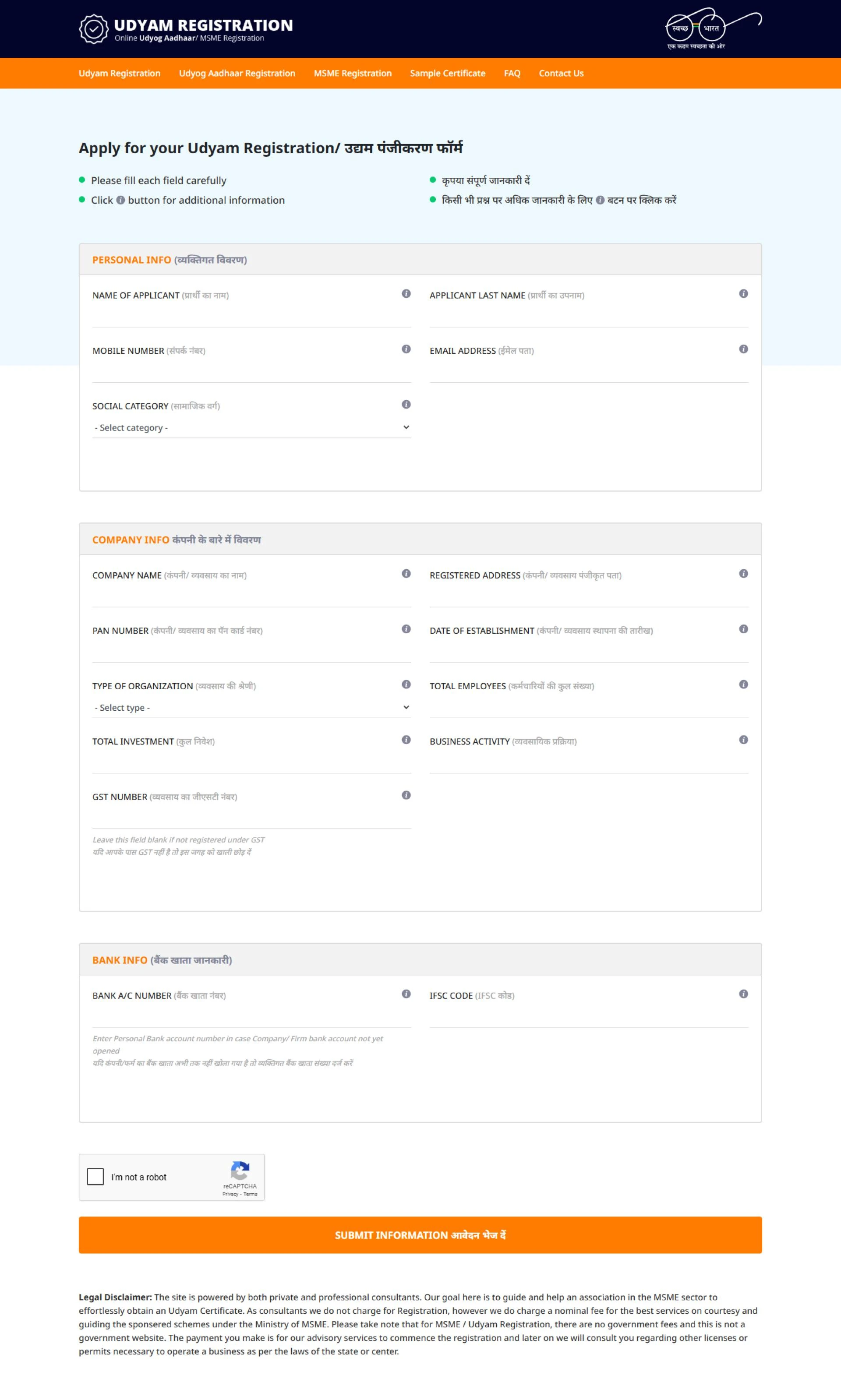Open the Contact Us link

561,73
